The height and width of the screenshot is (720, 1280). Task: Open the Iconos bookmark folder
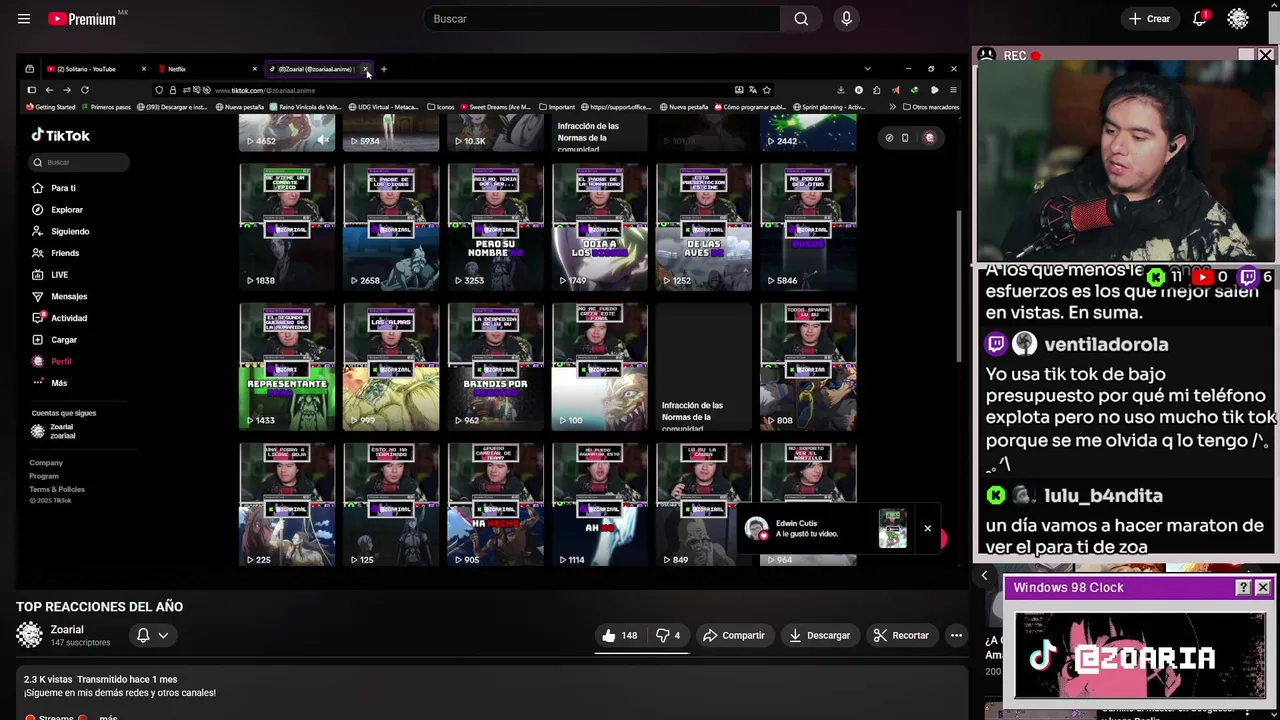[441, 107]
